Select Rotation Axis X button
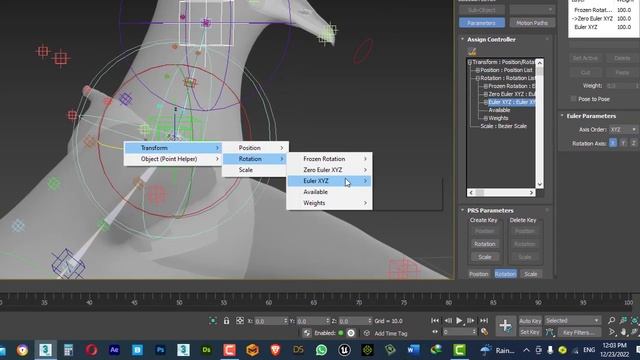Viewport: 640px width, 360px height. point(613,143)
